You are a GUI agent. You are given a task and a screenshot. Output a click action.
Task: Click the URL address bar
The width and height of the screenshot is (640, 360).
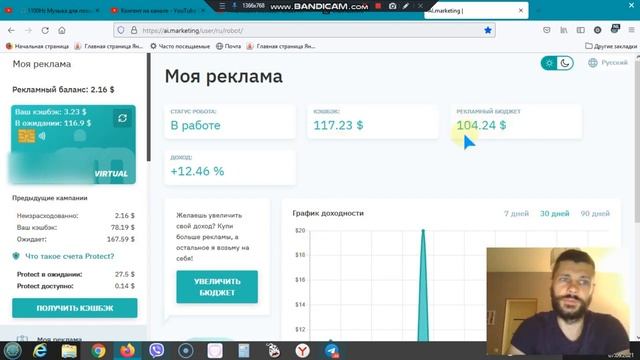click(x=304, y=30)
